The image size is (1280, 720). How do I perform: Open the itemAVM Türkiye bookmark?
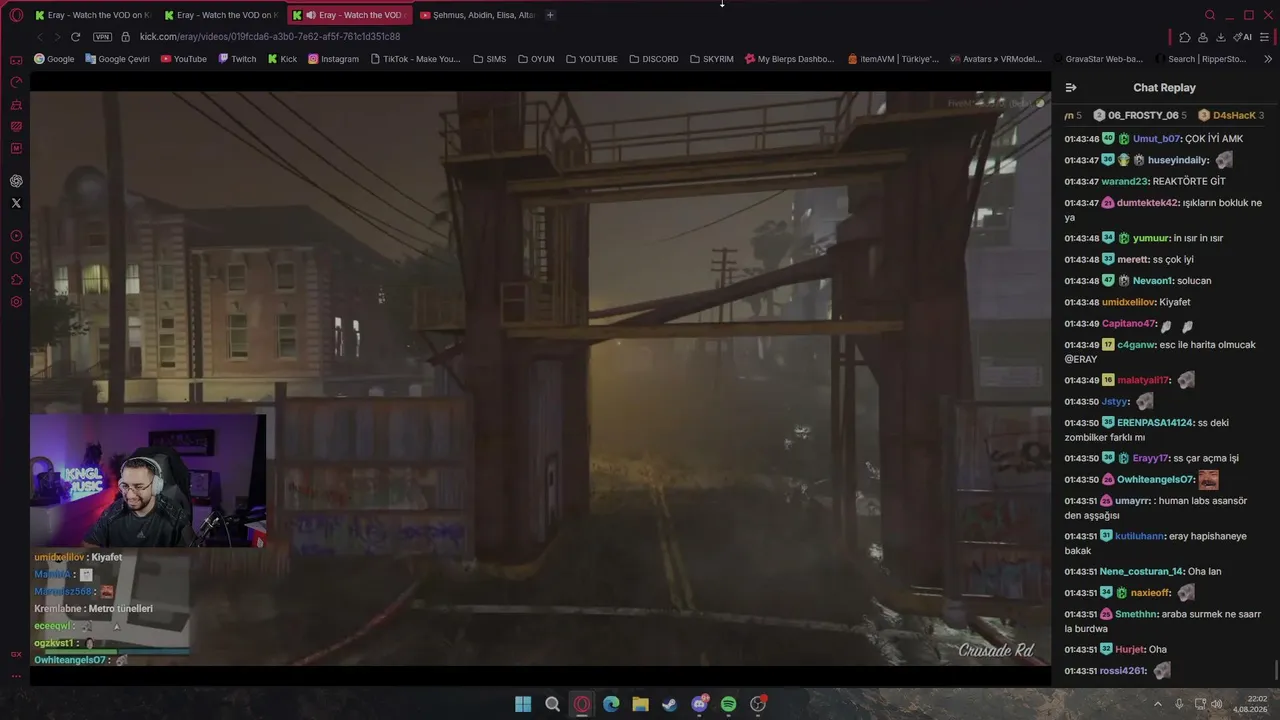click(x=893, y=59)
